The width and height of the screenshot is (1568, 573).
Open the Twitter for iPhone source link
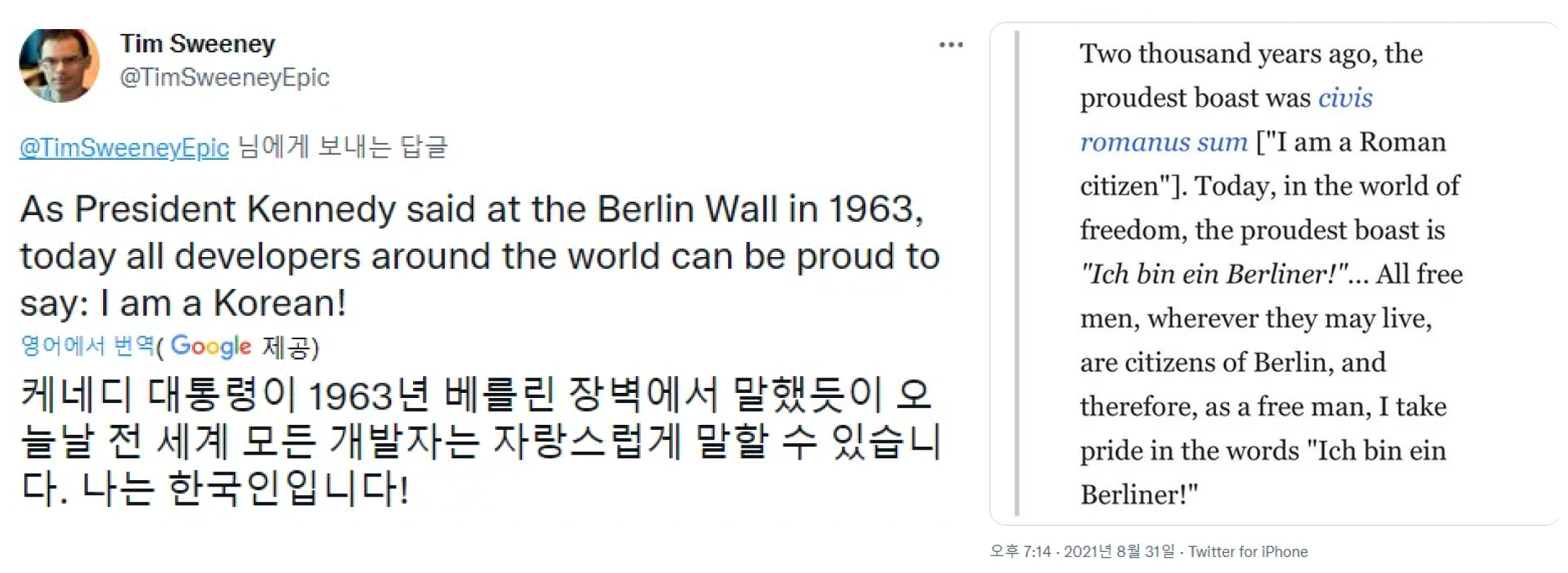point(1248,552)
